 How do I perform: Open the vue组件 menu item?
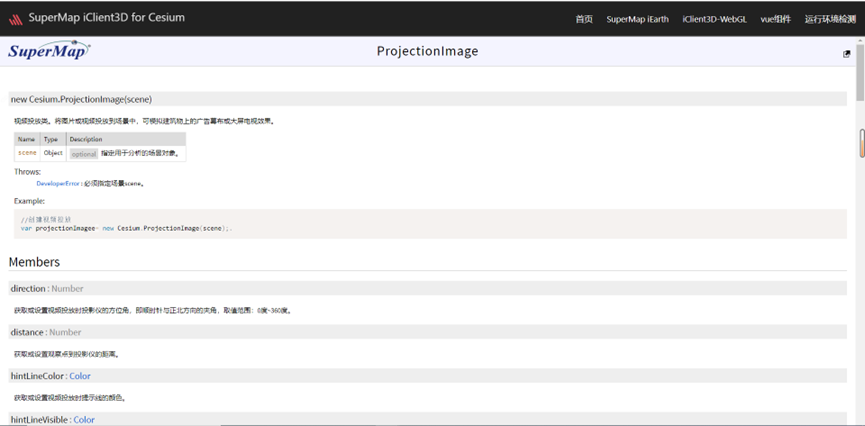click(x=776, y=19)
